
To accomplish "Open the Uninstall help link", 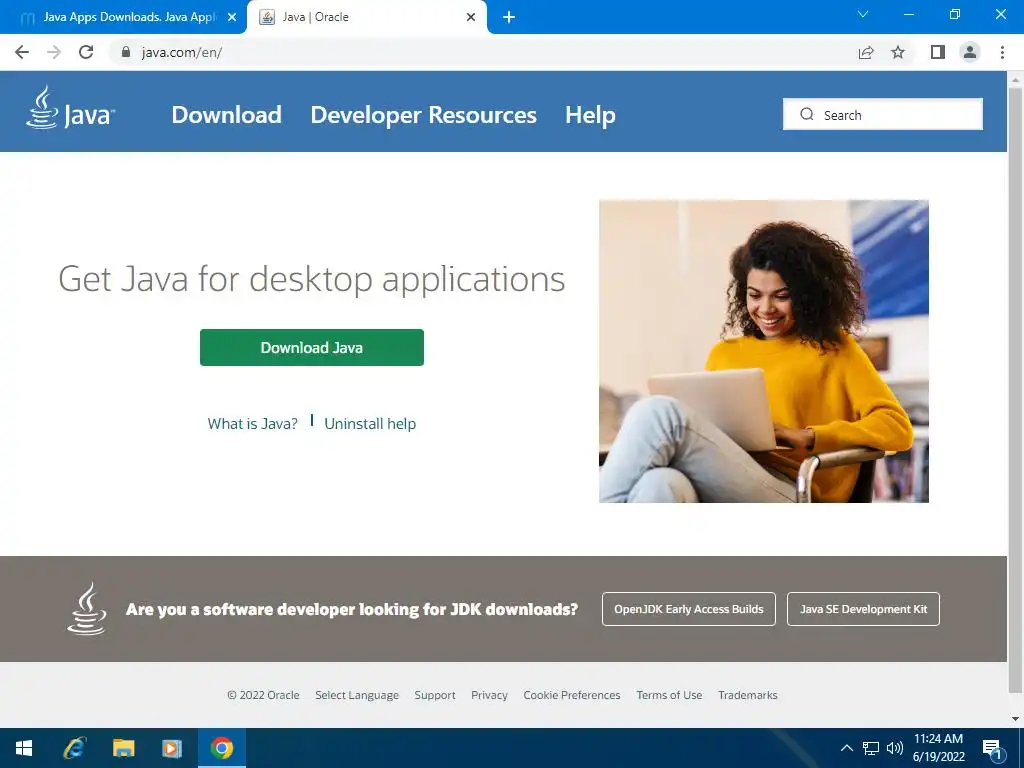I will [370, 424].
